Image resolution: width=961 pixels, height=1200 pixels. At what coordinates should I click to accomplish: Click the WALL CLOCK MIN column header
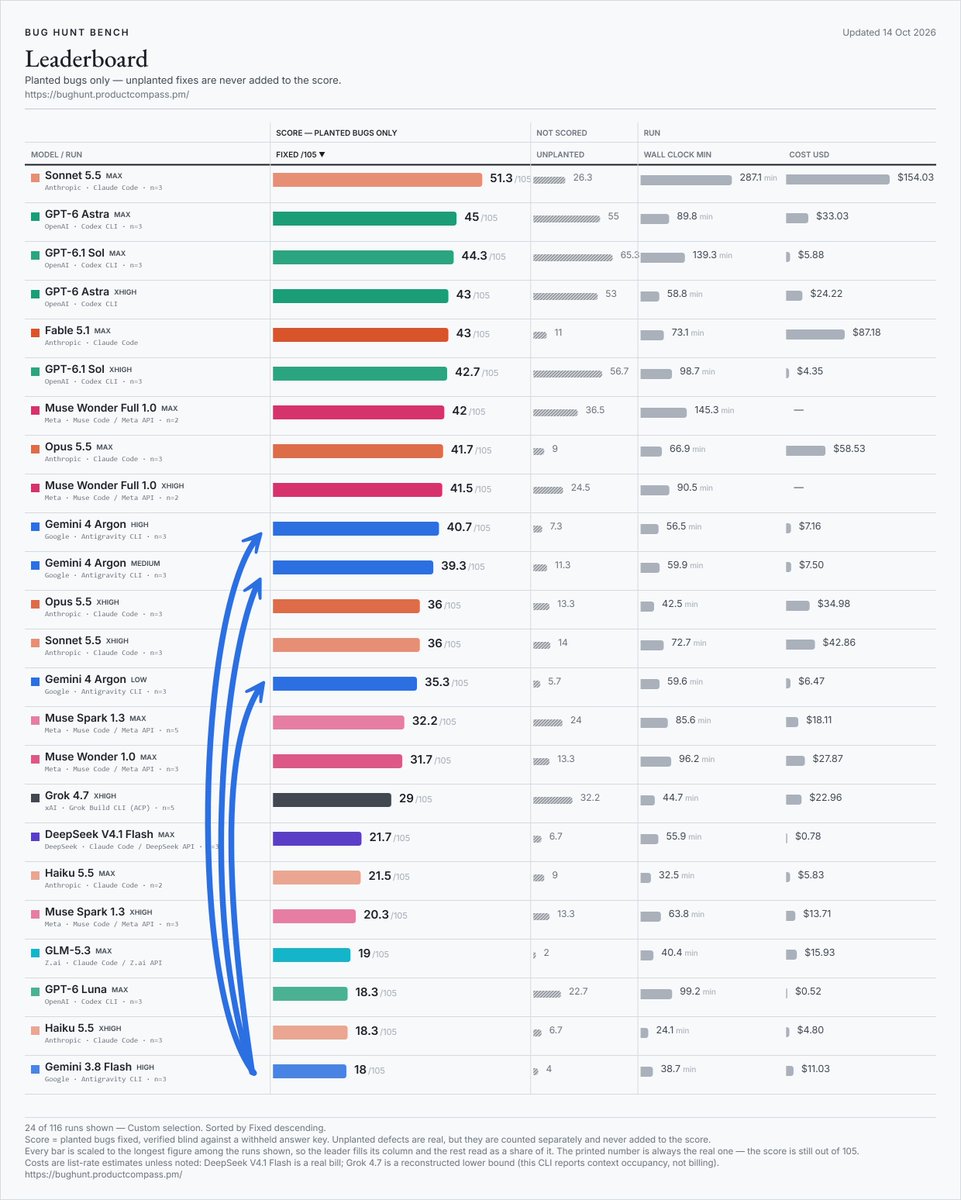(x=680, y=155)
